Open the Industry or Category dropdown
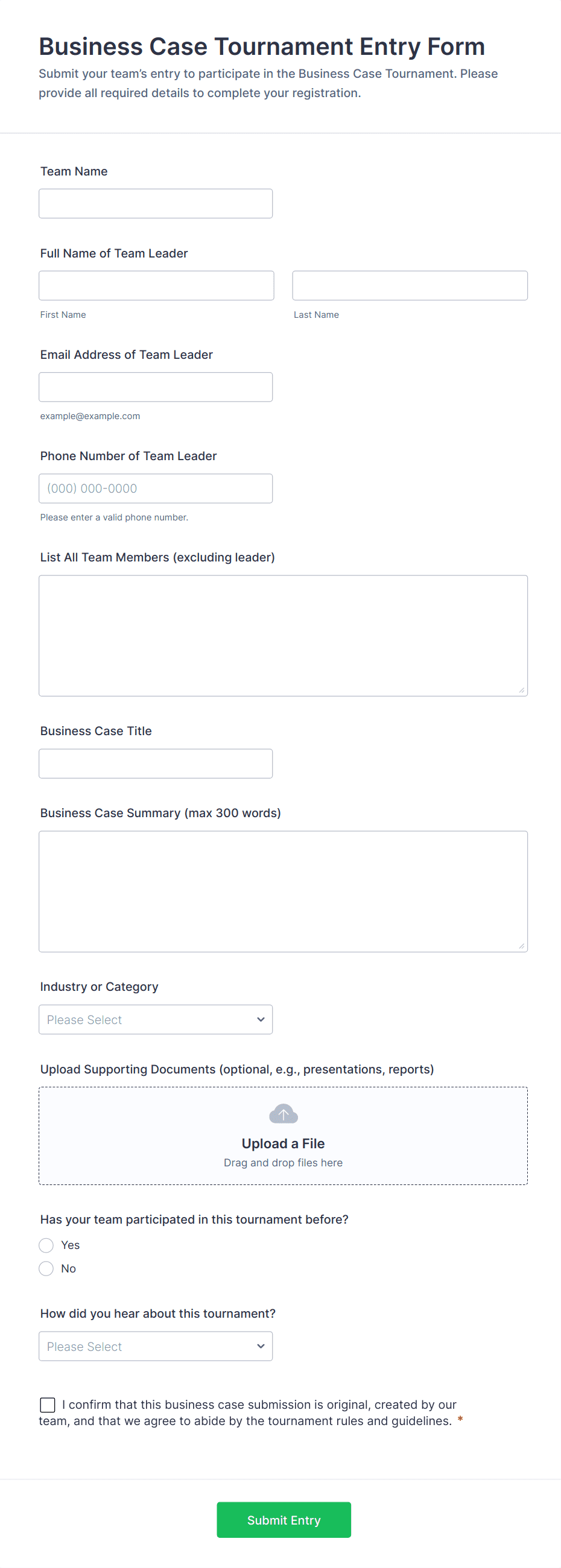561x1568 pixels. pos(155,1020)
